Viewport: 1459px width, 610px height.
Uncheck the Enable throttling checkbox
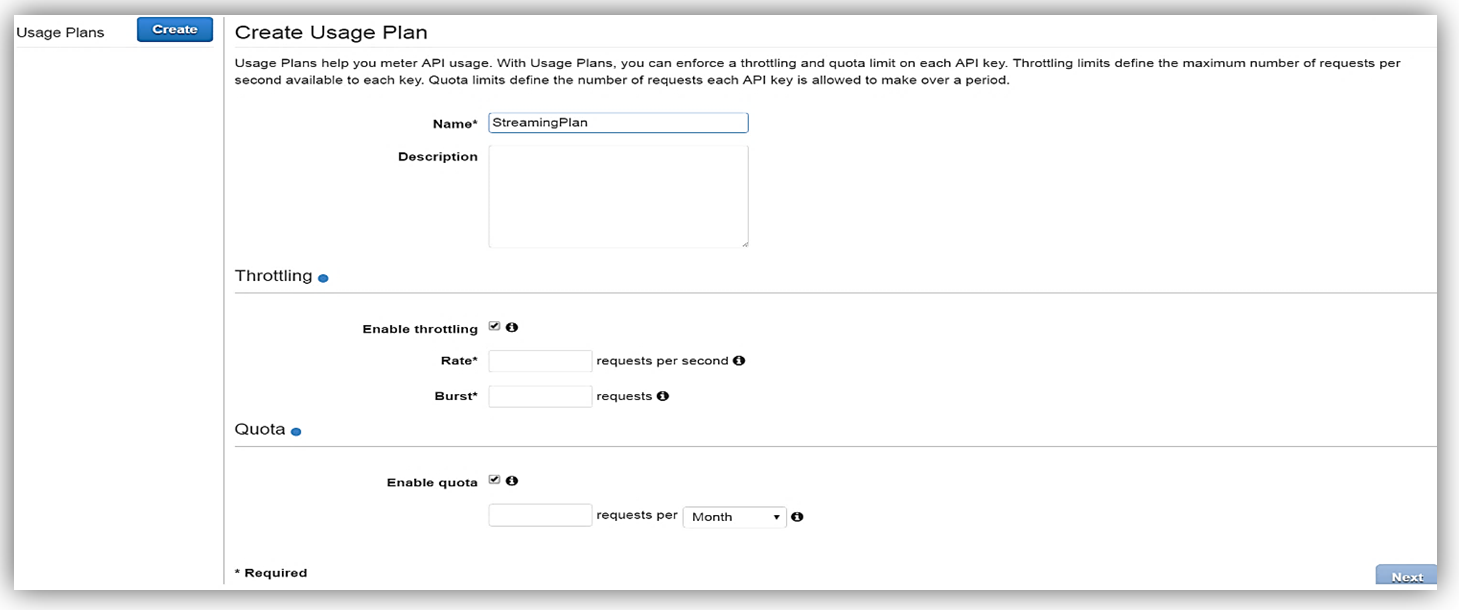[x=494, y=327]
